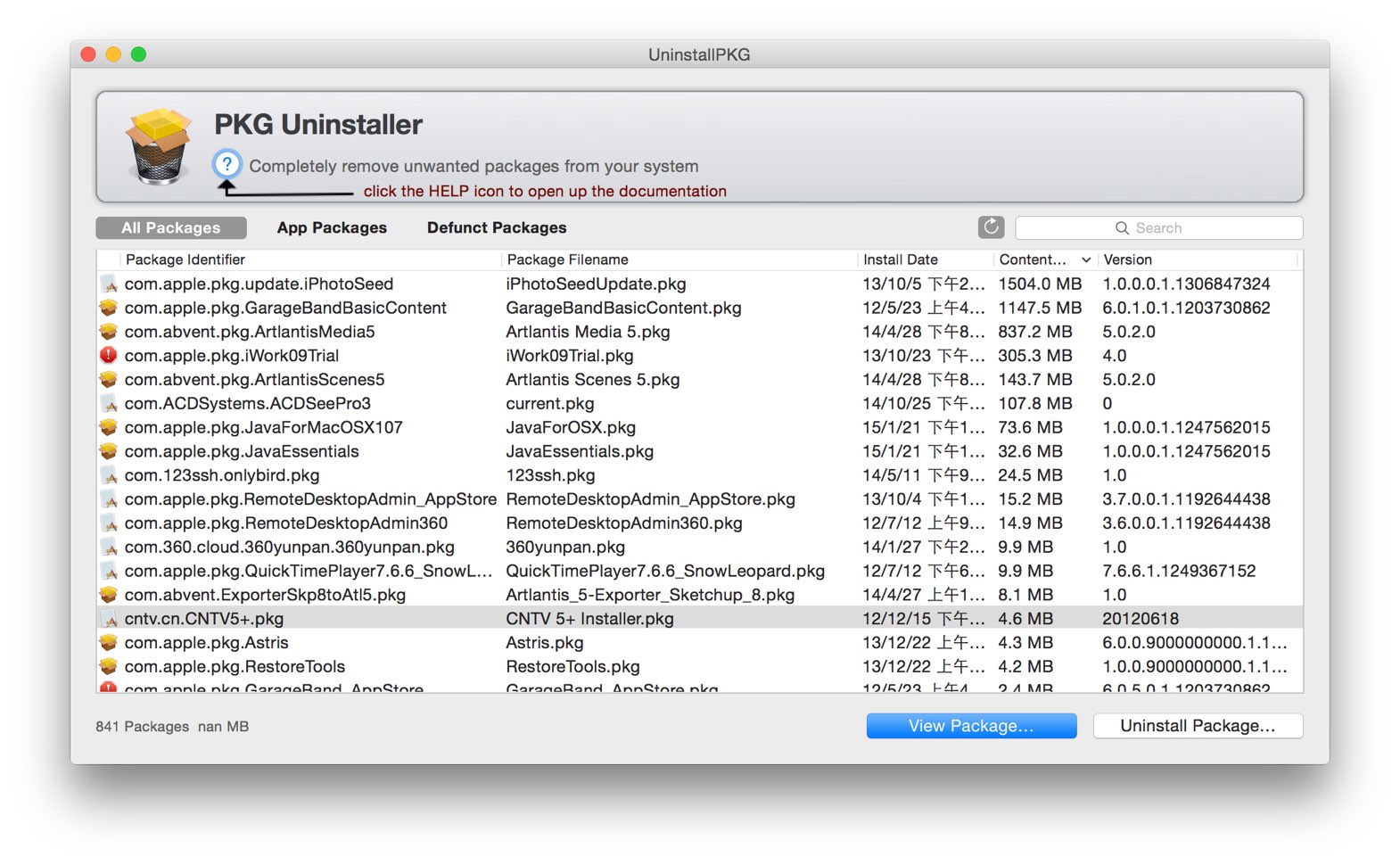Select RemoteDesktopAdmin_AppStore.pkg filename
The height and width of the screenshot is (865, 1400).
tap(650, 499)
